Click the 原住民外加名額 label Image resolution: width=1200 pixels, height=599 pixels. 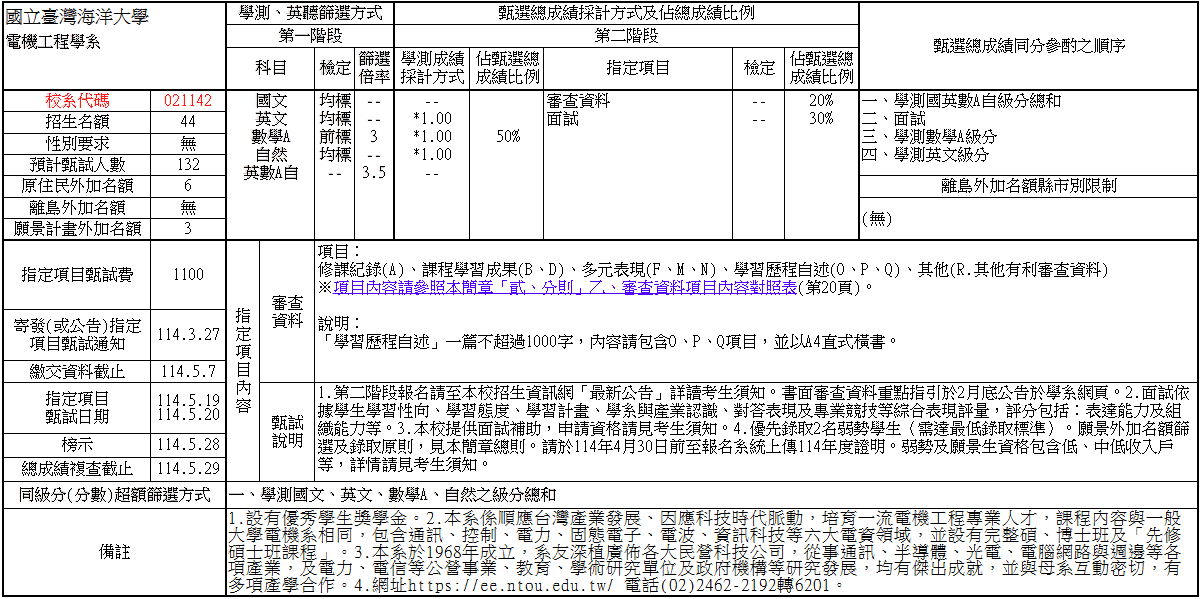click(78, 186)
